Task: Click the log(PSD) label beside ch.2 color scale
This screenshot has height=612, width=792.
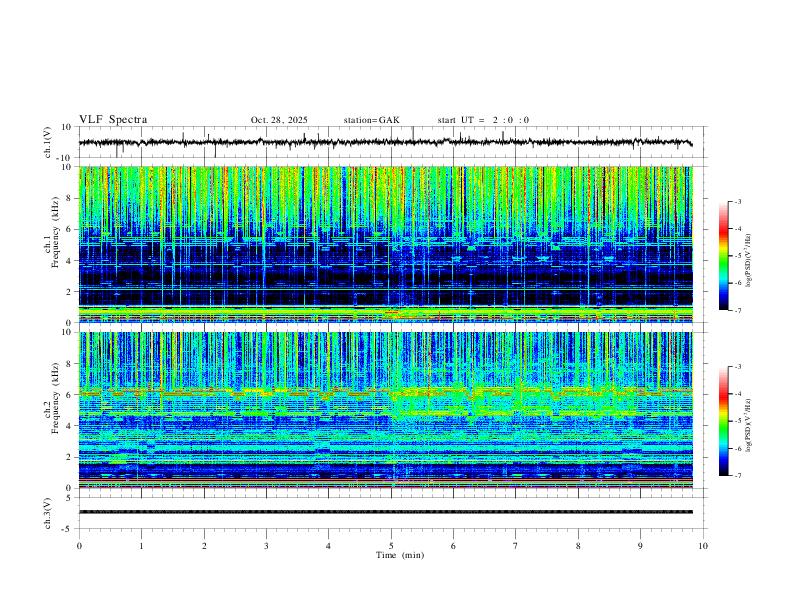Action: pos(748,425)
